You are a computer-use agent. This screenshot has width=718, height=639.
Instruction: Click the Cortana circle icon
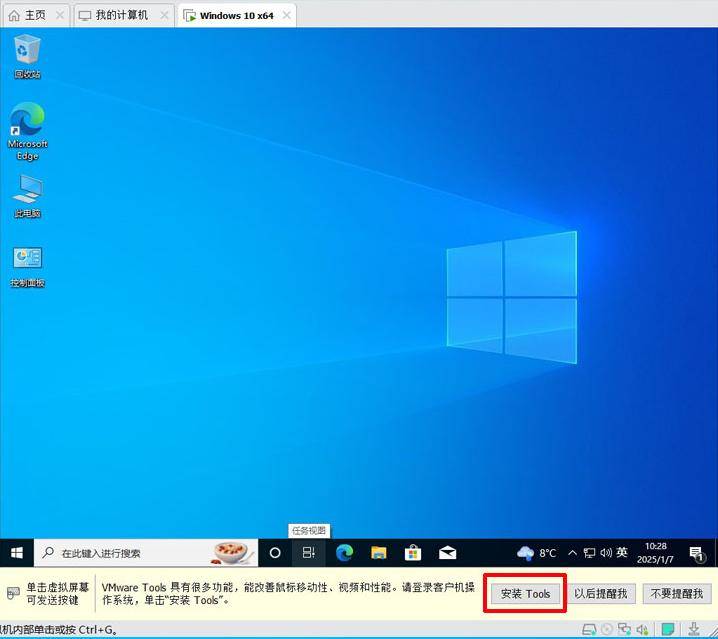coord(275,553)
